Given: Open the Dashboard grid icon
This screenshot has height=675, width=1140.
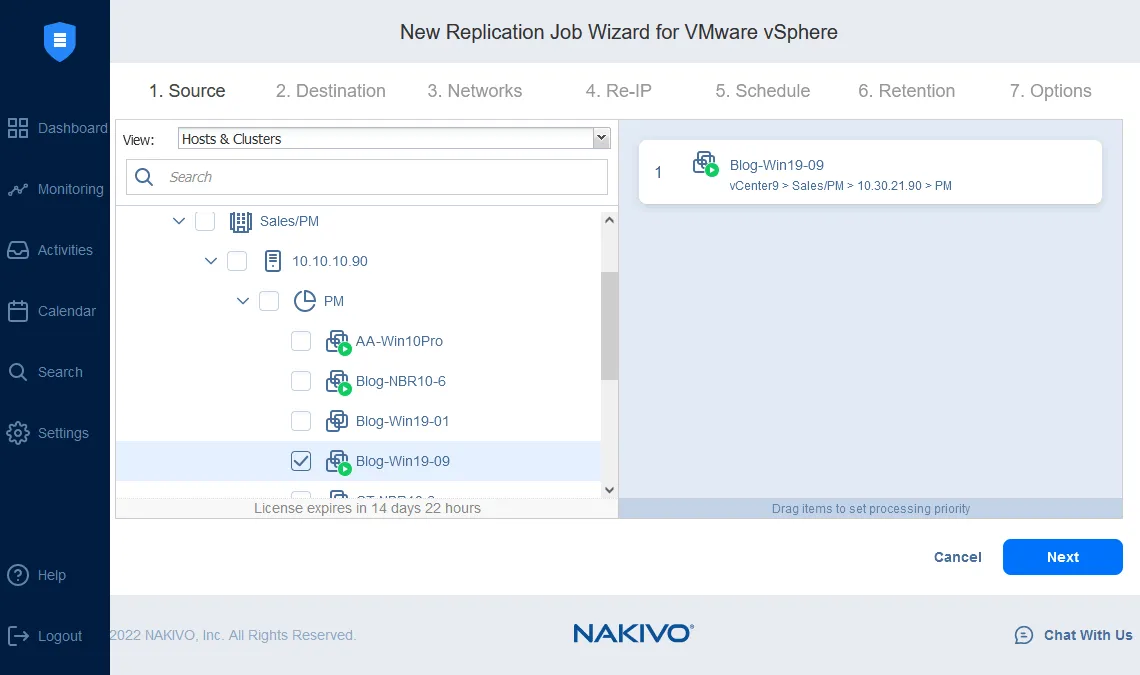Looking at the screenshot, I should [18, 128].
